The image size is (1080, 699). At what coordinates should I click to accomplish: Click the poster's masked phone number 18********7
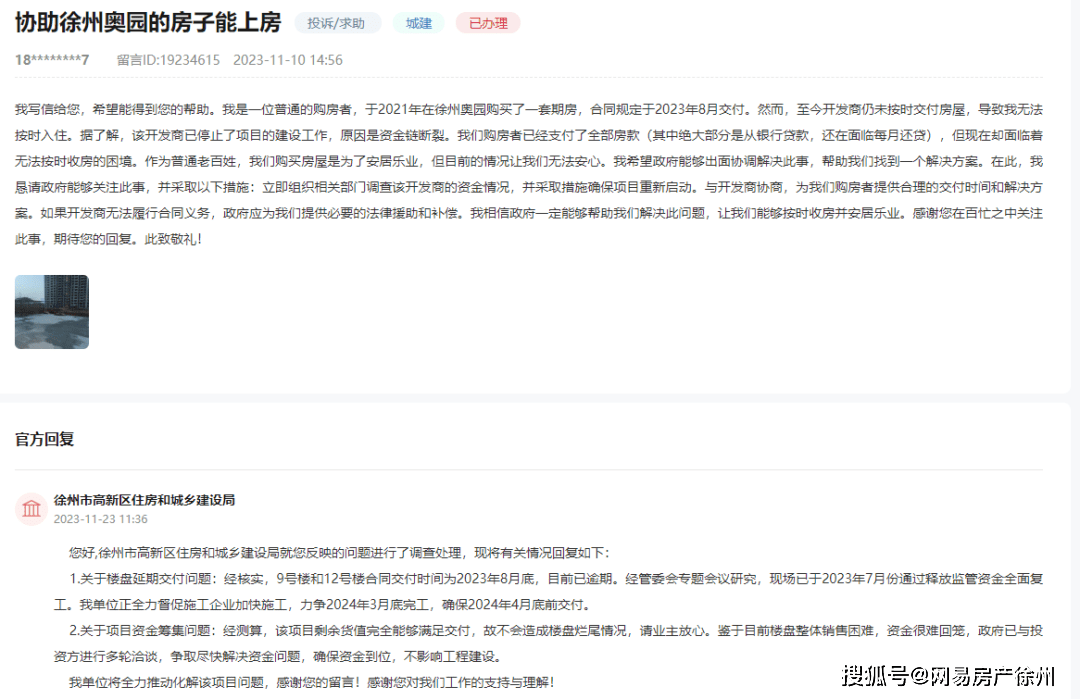[x=52, y=60]
